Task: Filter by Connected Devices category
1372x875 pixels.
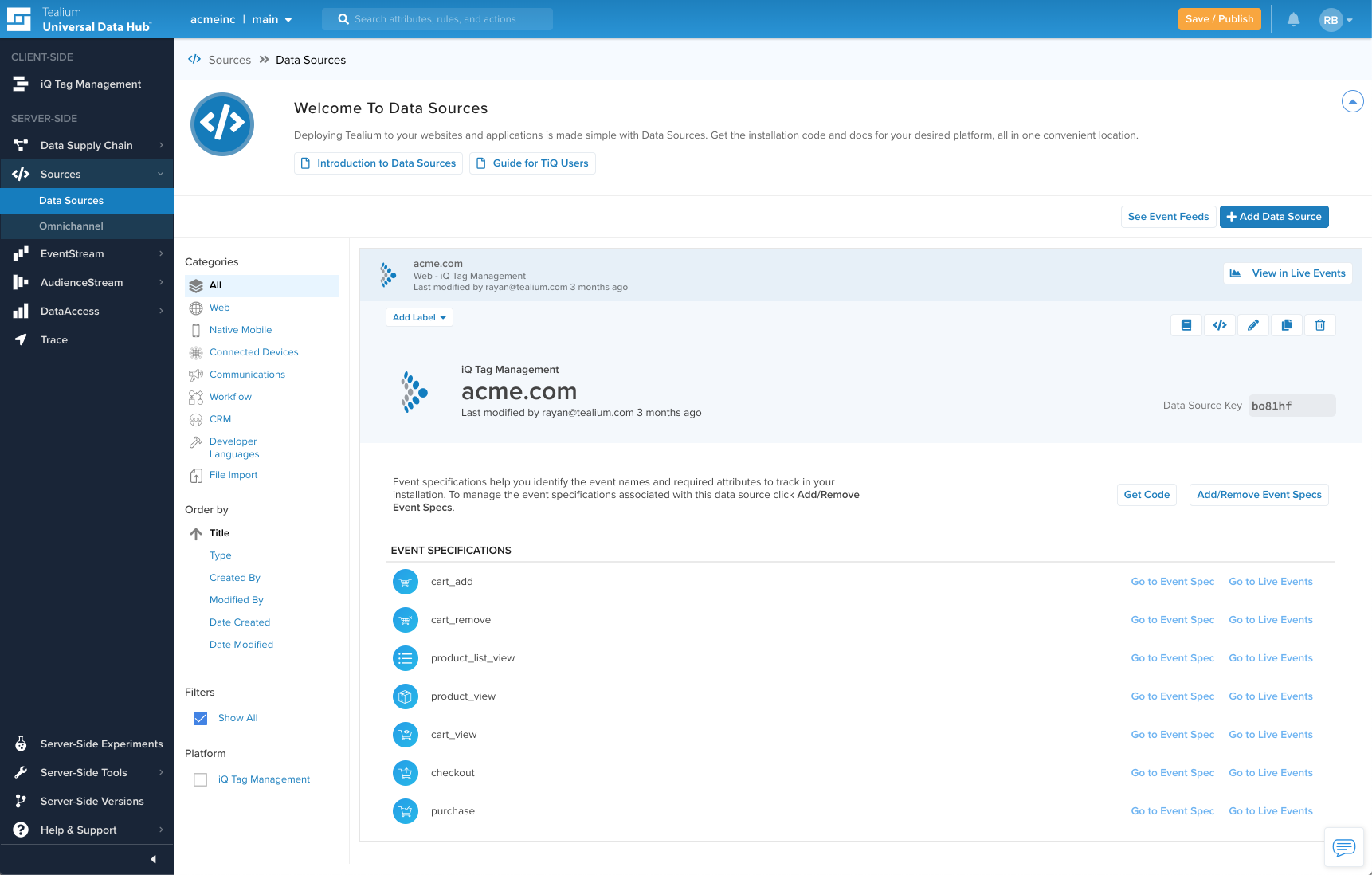Action: pos(253,352)
